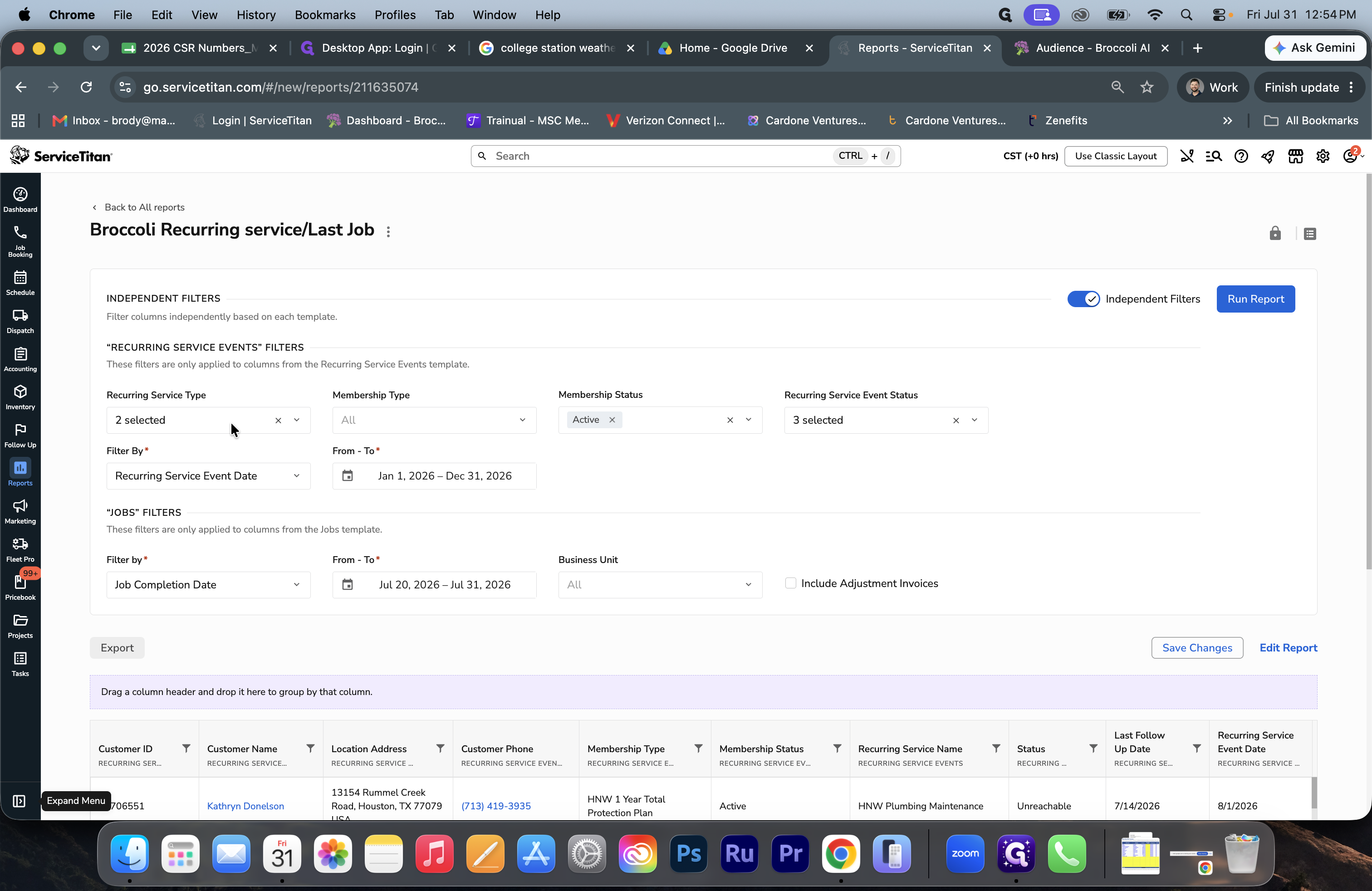Open the report title three-dot menu
The image size is (1372, 891).
pyautogui.click(x=388, y=231)
